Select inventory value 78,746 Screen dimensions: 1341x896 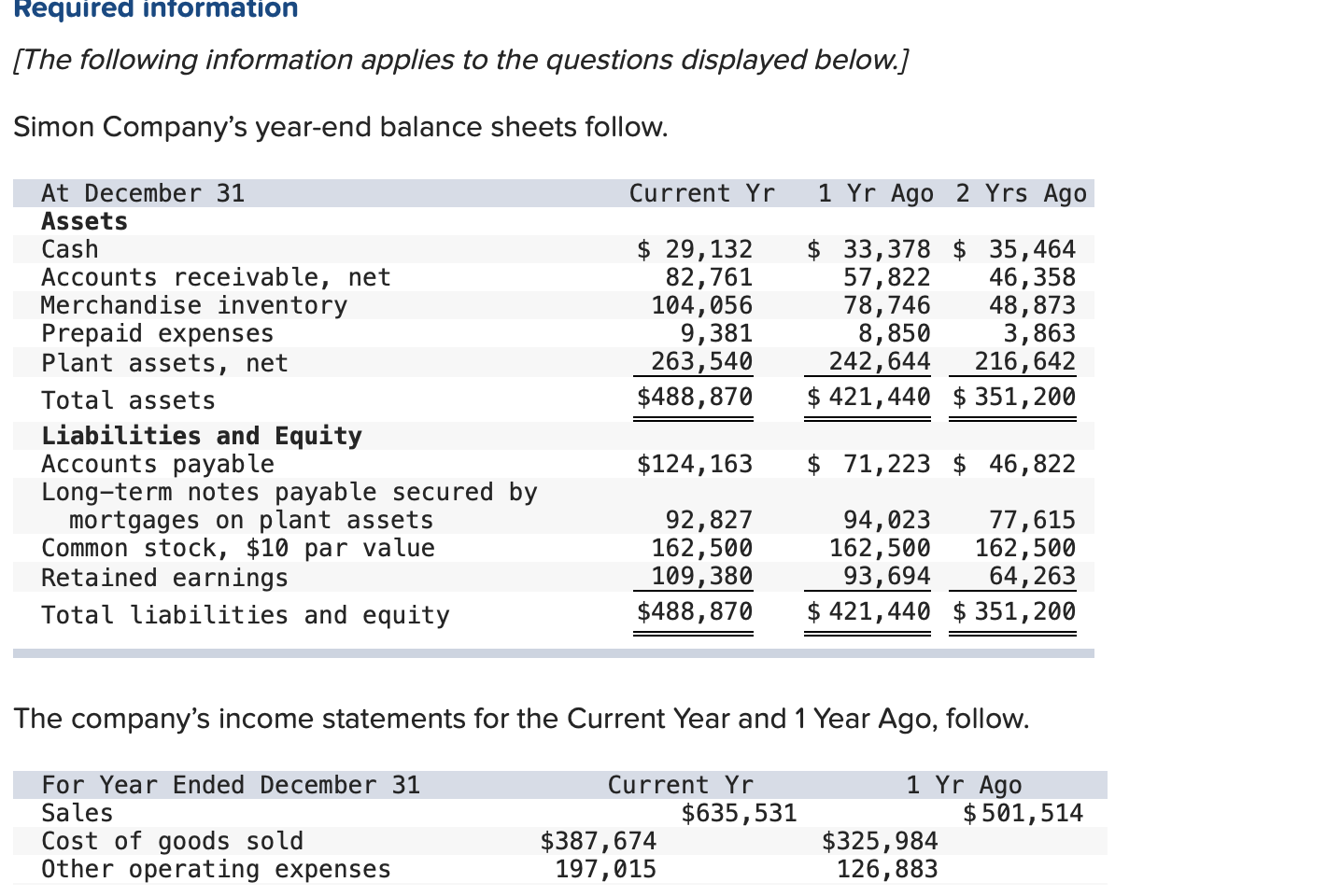pos(887,305)
